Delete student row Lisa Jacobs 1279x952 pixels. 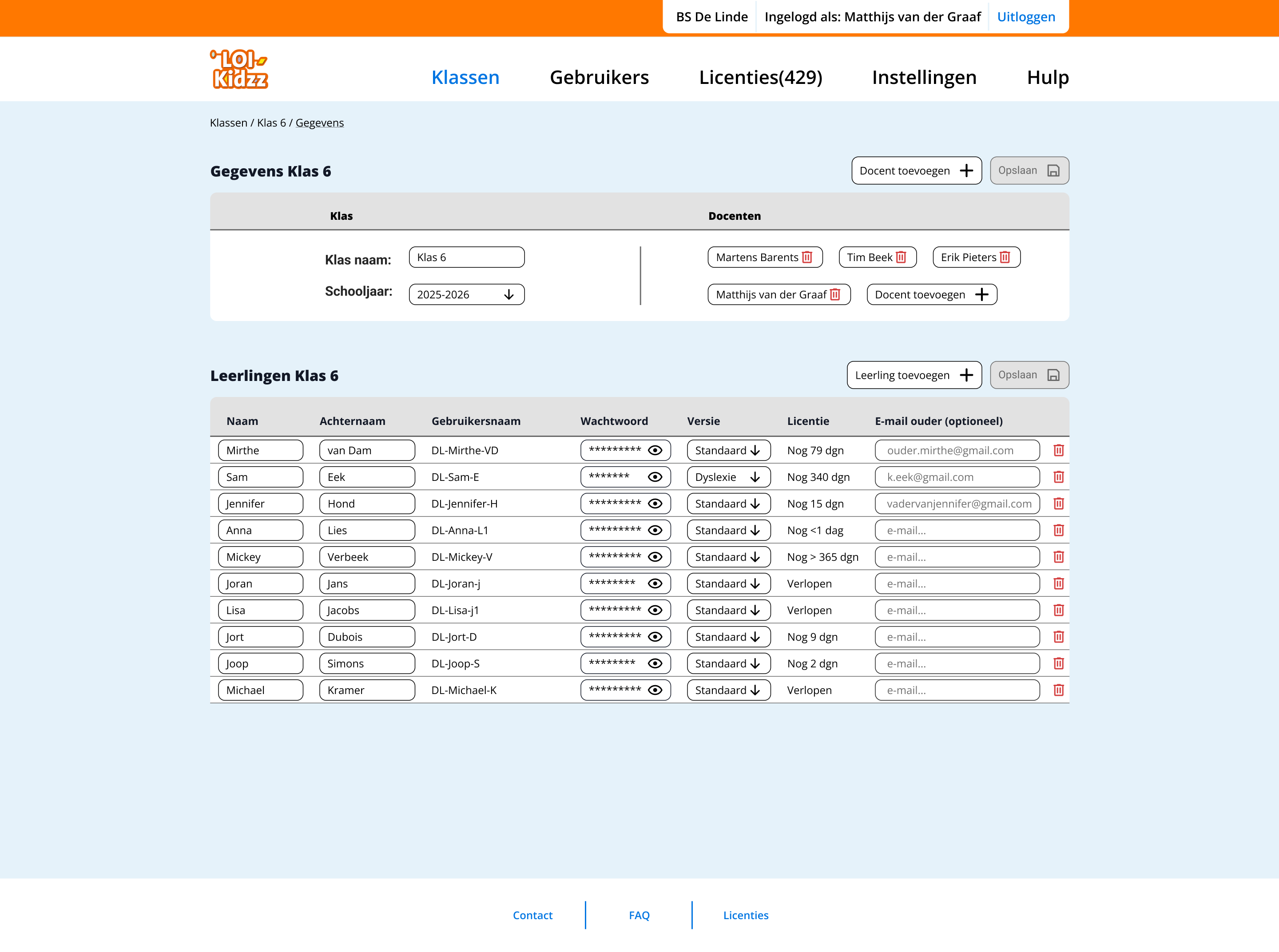[1058, 610]
